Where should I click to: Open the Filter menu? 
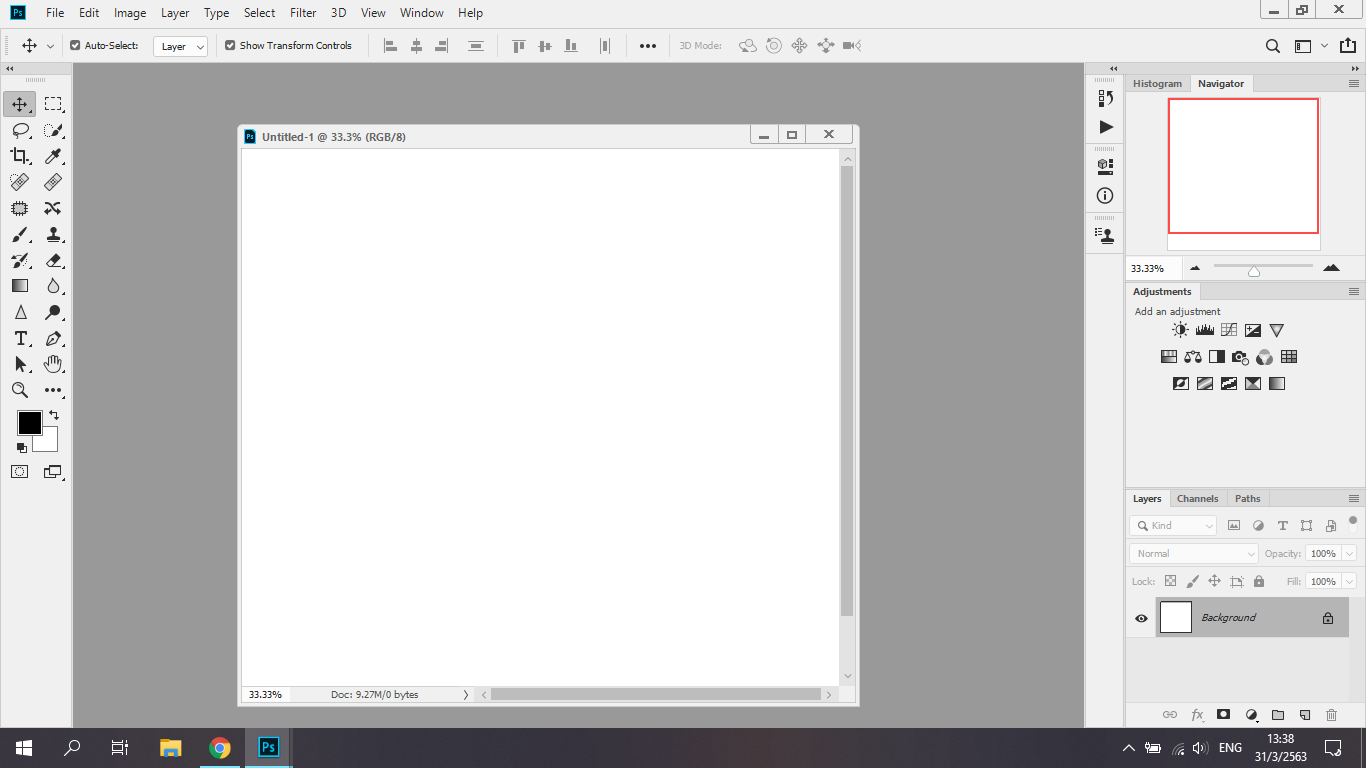pyautogui.click(x=303, y=13)
